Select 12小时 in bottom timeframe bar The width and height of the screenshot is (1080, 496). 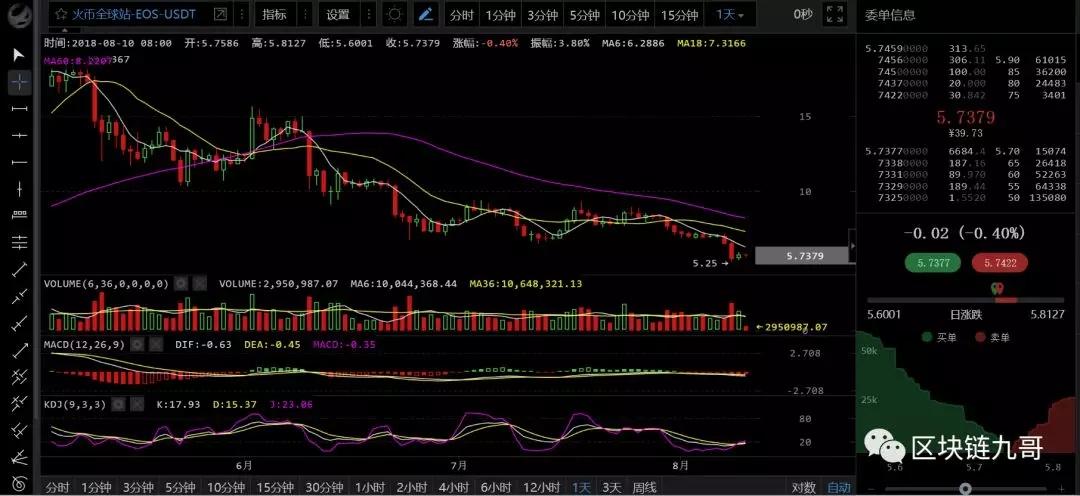click(541, 488)
